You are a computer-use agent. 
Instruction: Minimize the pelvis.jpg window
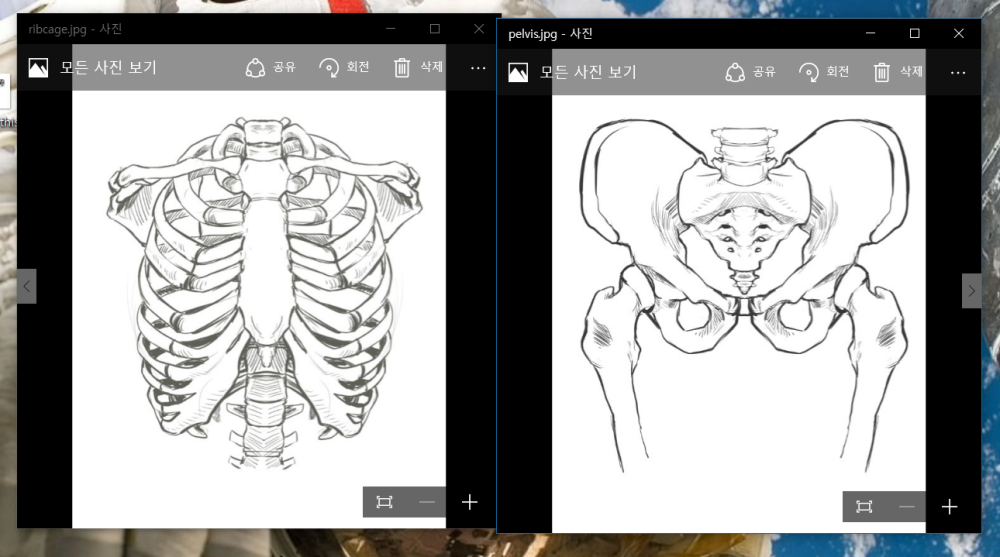pos(871,33)
